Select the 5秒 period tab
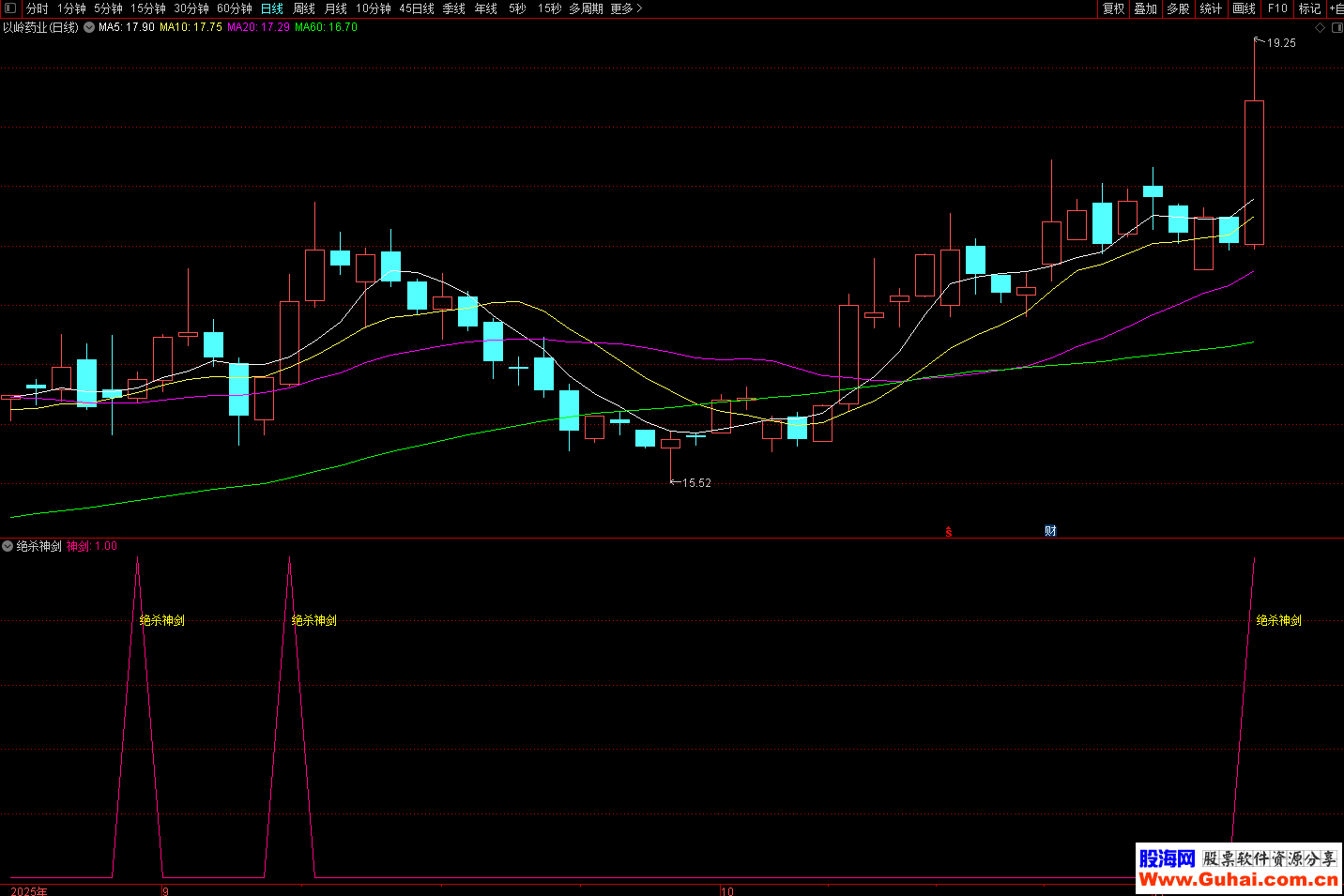 (517, 8)
